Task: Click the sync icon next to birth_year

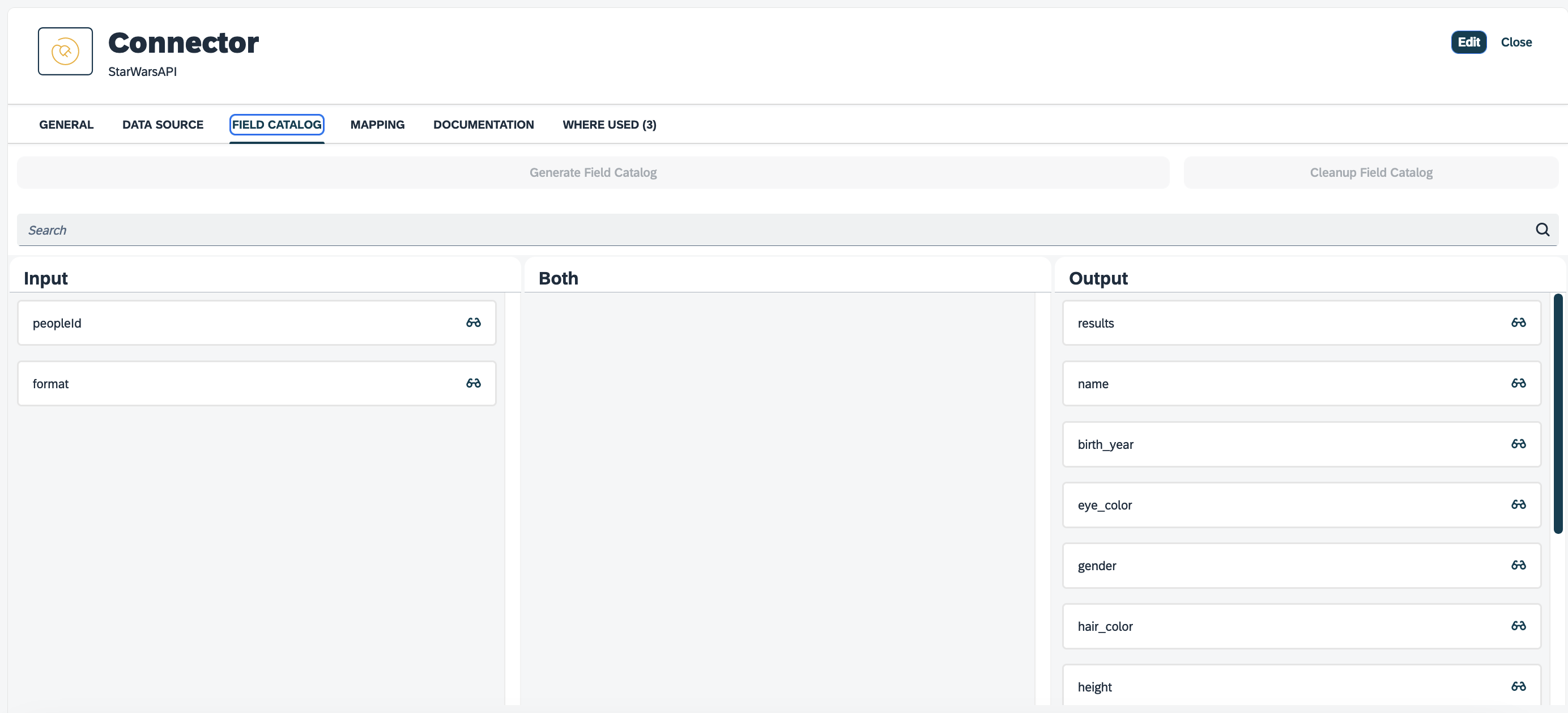Action: coord(1518,444)
